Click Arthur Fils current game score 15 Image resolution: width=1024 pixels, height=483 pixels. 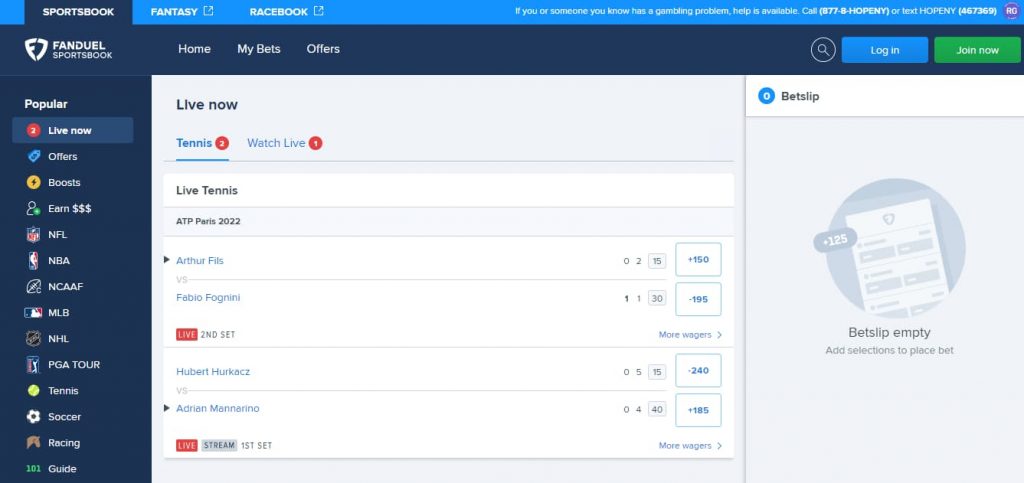pos(657,261)
